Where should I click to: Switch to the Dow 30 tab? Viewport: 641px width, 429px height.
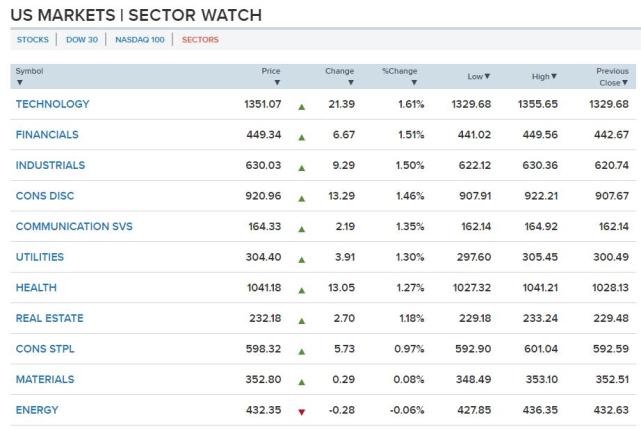pyautogui.click(x=80, y=40)
